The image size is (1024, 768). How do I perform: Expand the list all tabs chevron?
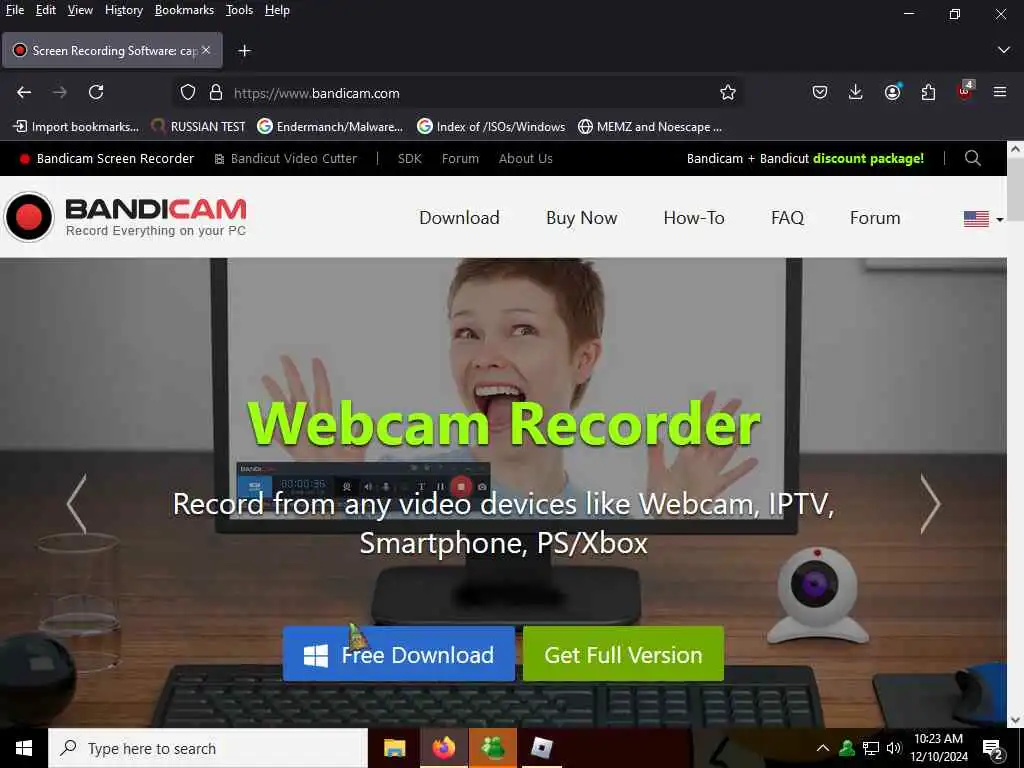pos(1004,50)
